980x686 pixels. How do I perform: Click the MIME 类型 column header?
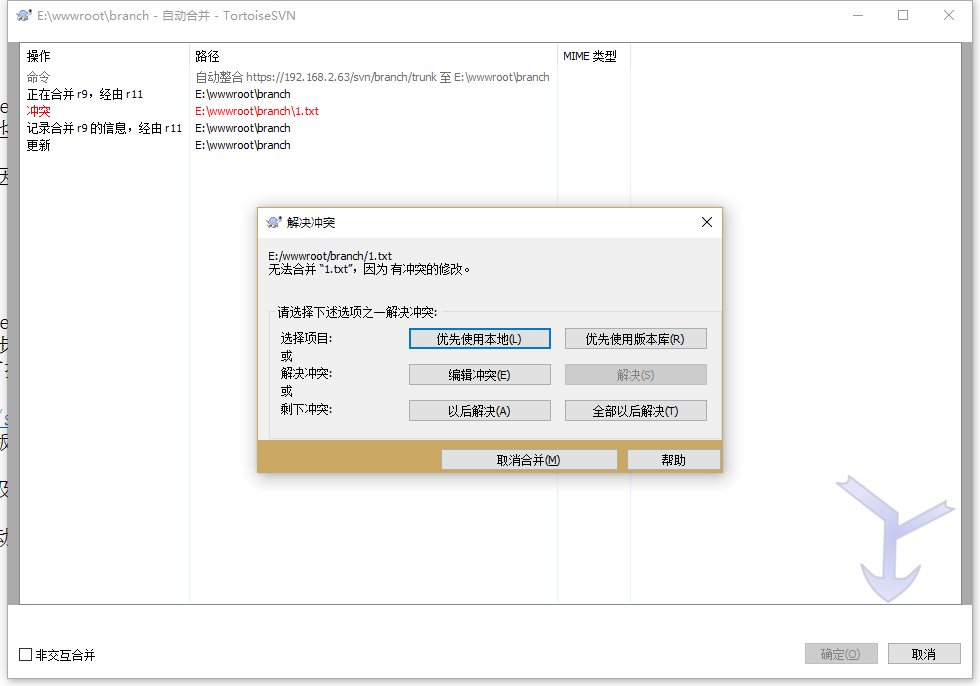pyautogui.click(x=593, y=56)
